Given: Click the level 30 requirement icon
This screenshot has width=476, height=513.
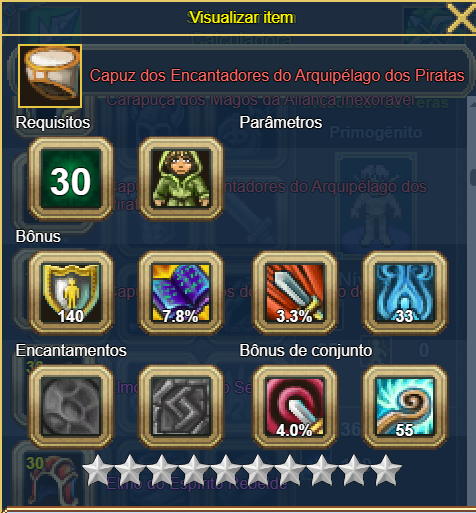Looking at the screenshot, I should [71, 179].
